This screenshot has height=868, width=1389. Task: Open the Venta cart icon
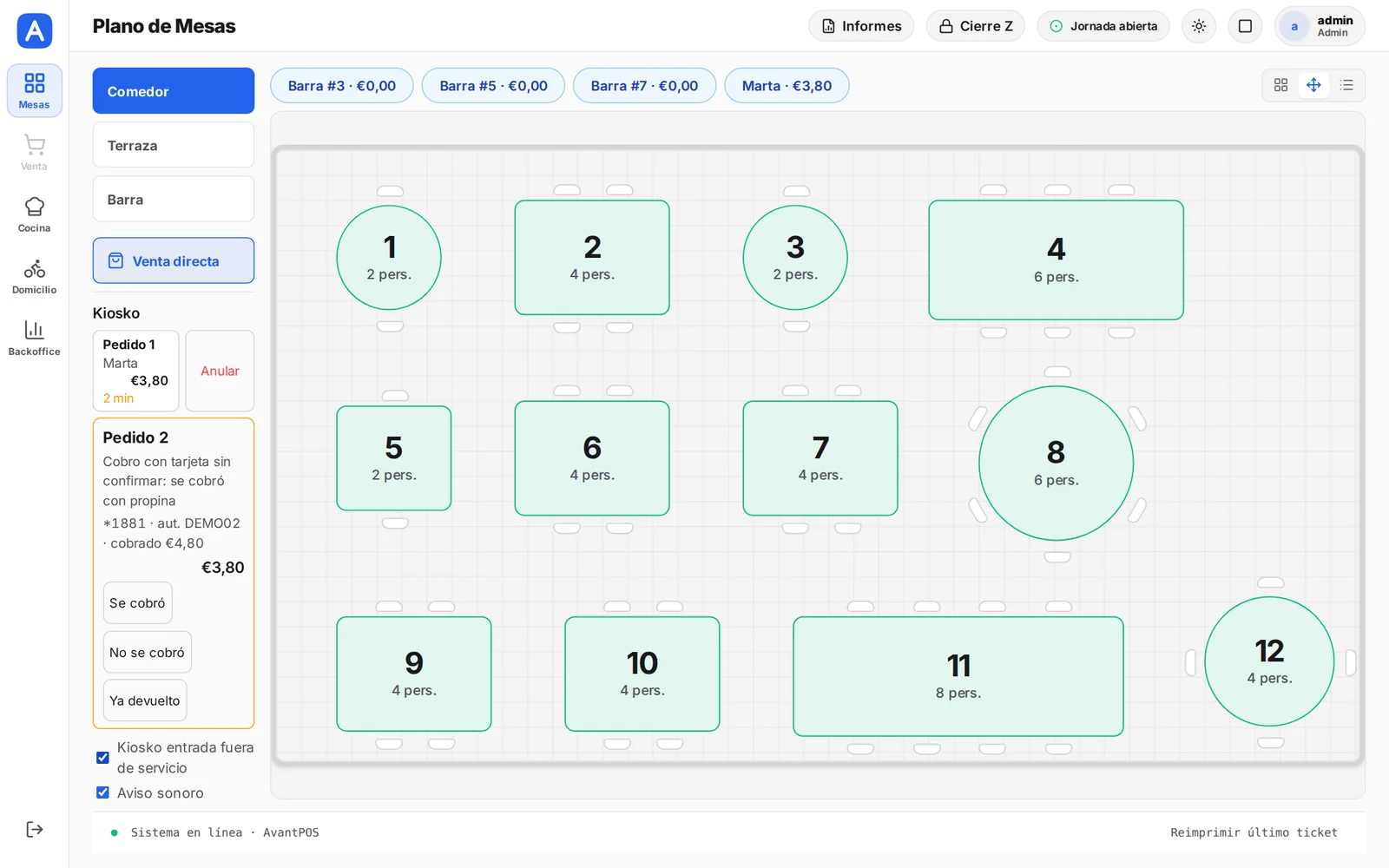point(34,153)
